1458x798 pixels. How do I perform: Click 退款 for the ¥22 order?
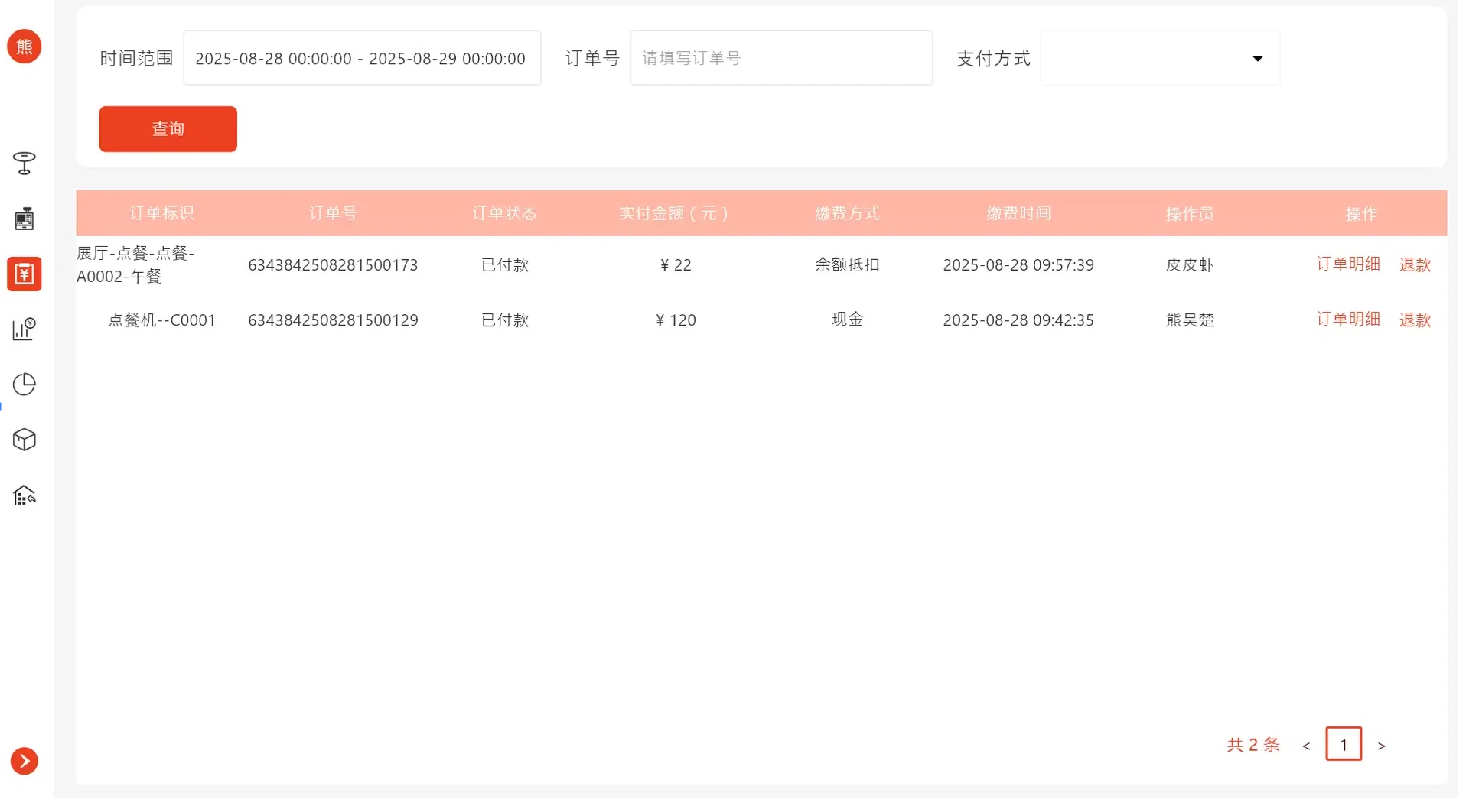1415,265
